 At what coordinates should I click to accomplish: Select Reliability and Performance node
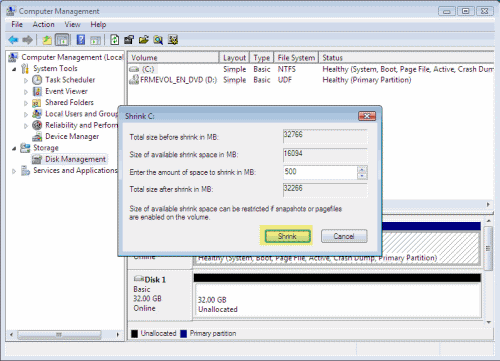82,125
